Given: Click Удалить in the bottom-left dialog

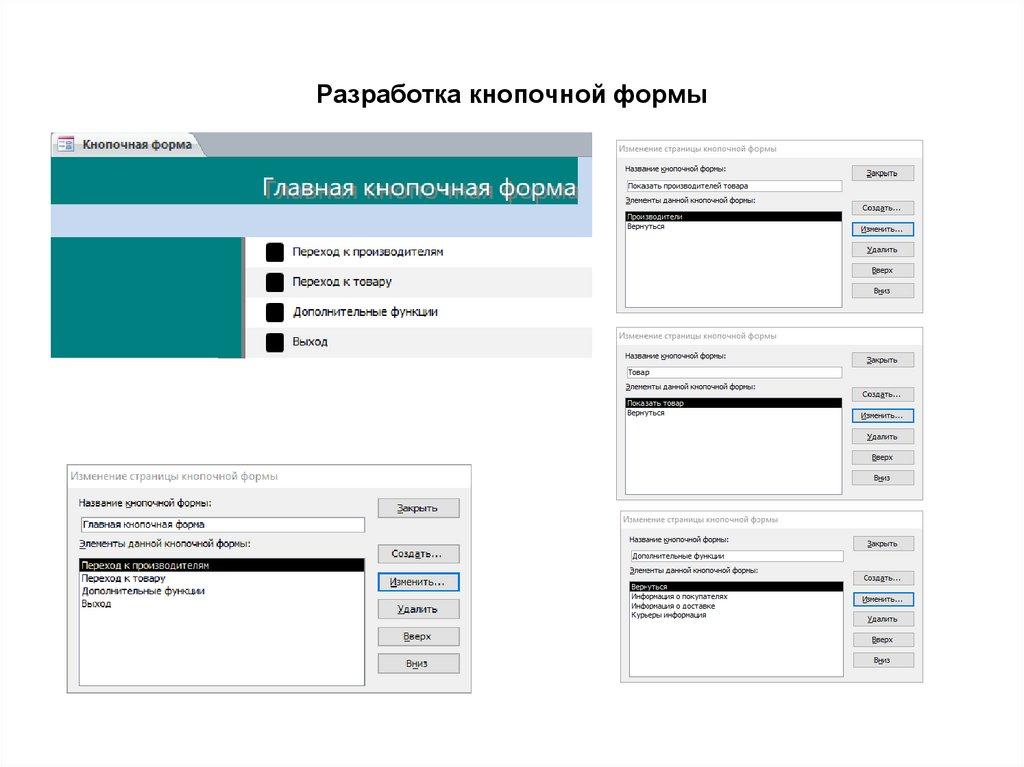Looking at the screenshot, I should pos(418,608).
